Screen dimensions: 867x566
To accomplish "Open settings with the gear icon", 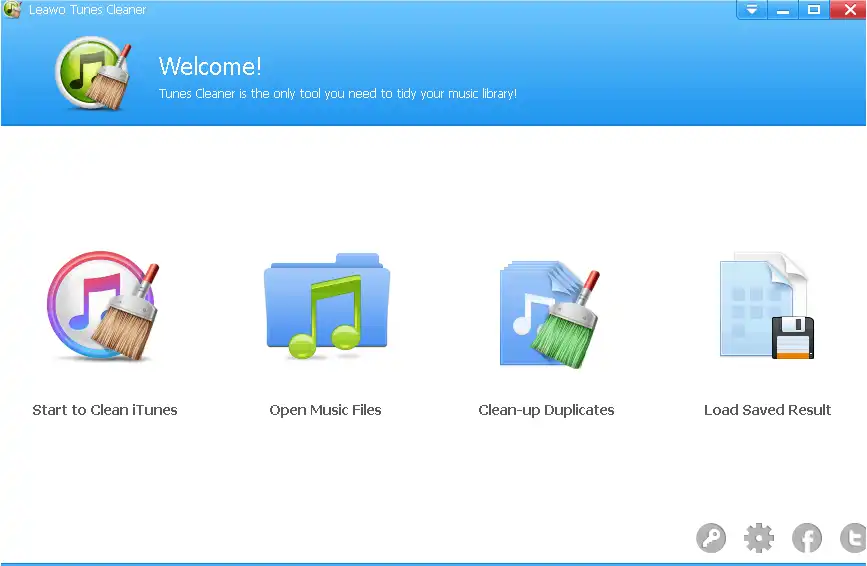I will click(x=759, y=539).
